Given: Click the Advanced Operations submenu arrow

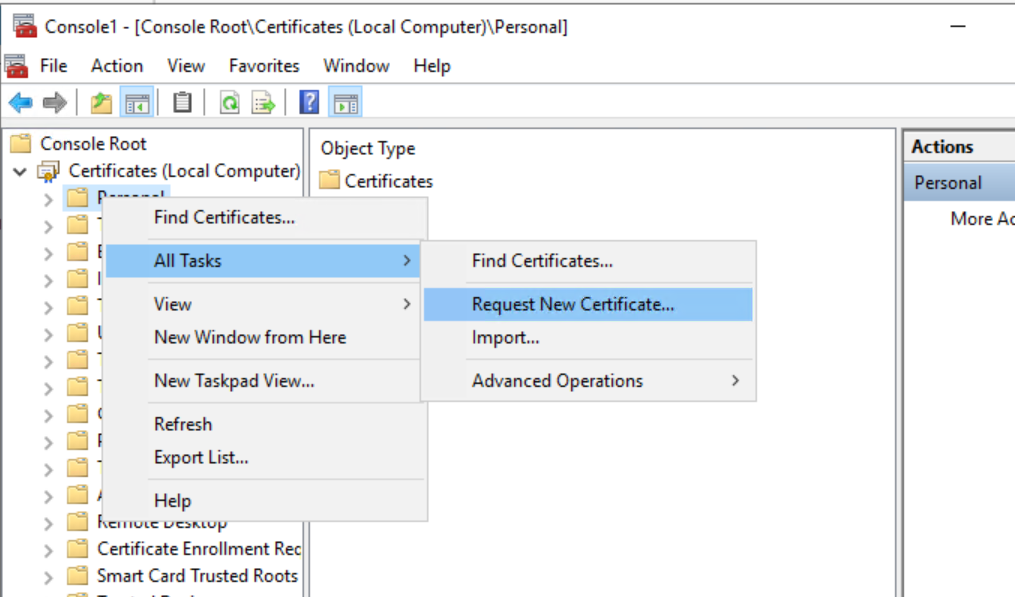Looking at the screenshot, I should (735, 381).
